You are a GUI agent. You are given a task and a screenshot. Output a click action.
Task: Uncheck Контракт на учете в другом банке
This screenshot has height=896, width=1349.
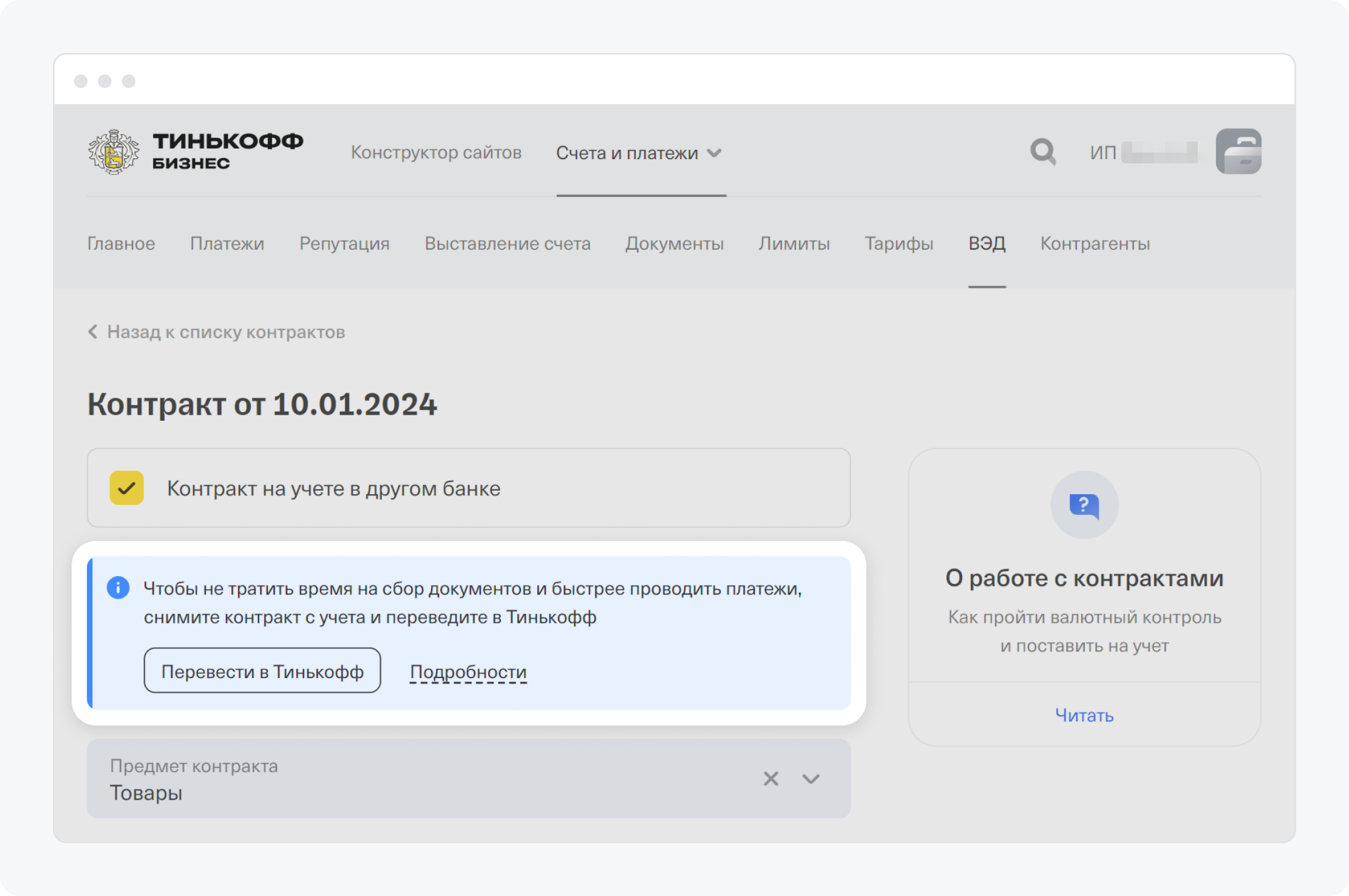click(x=127, y=488)
